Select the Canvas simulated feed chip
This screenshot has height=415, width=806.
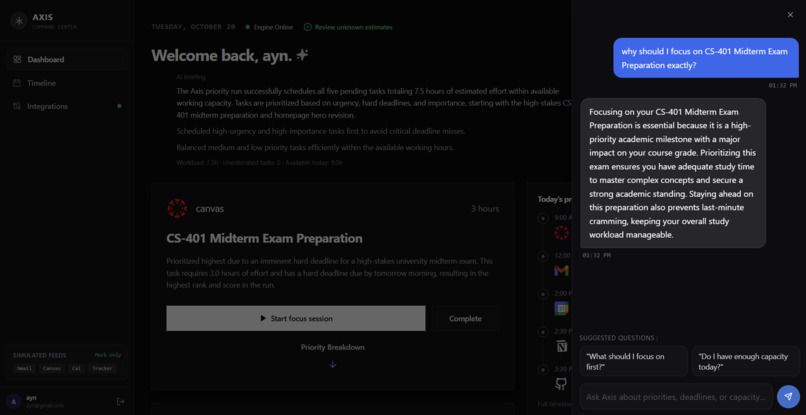51,368
